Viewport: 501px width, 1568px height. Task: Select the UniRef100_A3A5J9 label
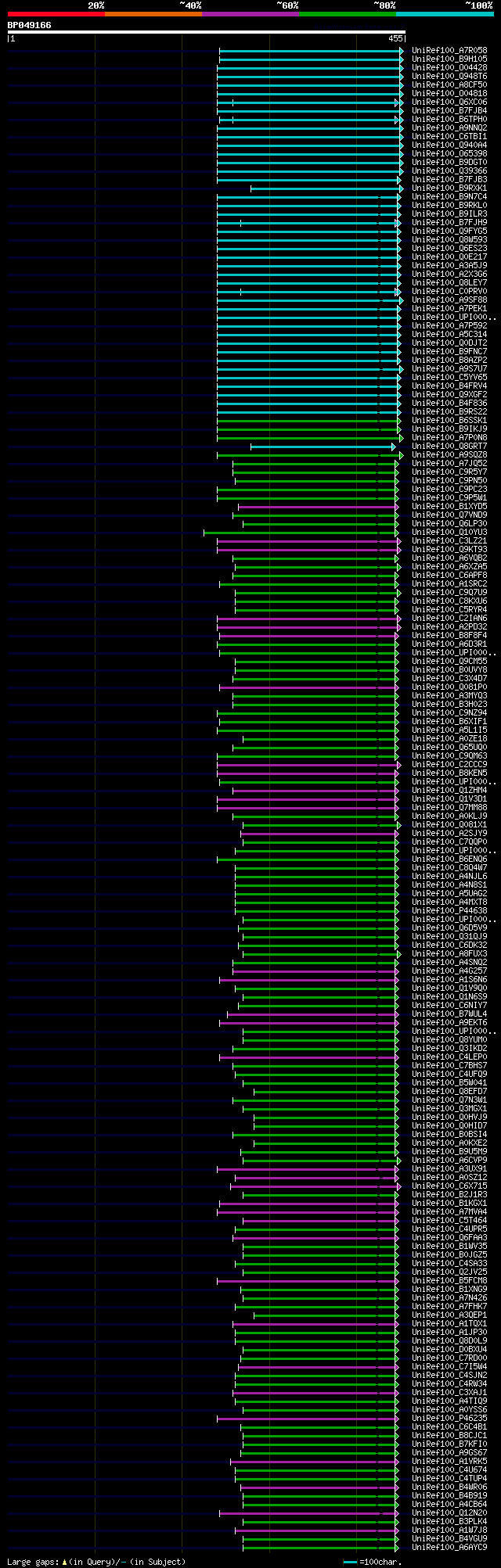tap(449, 266)
